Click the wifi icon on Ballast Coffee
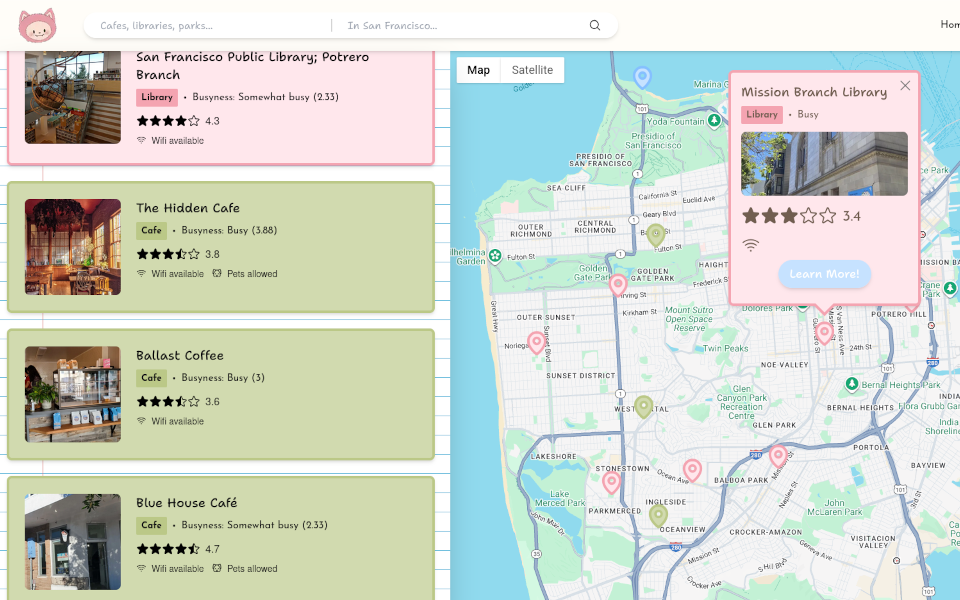The height and width of the screenshot is (600, 960). (x=140, y=421)
